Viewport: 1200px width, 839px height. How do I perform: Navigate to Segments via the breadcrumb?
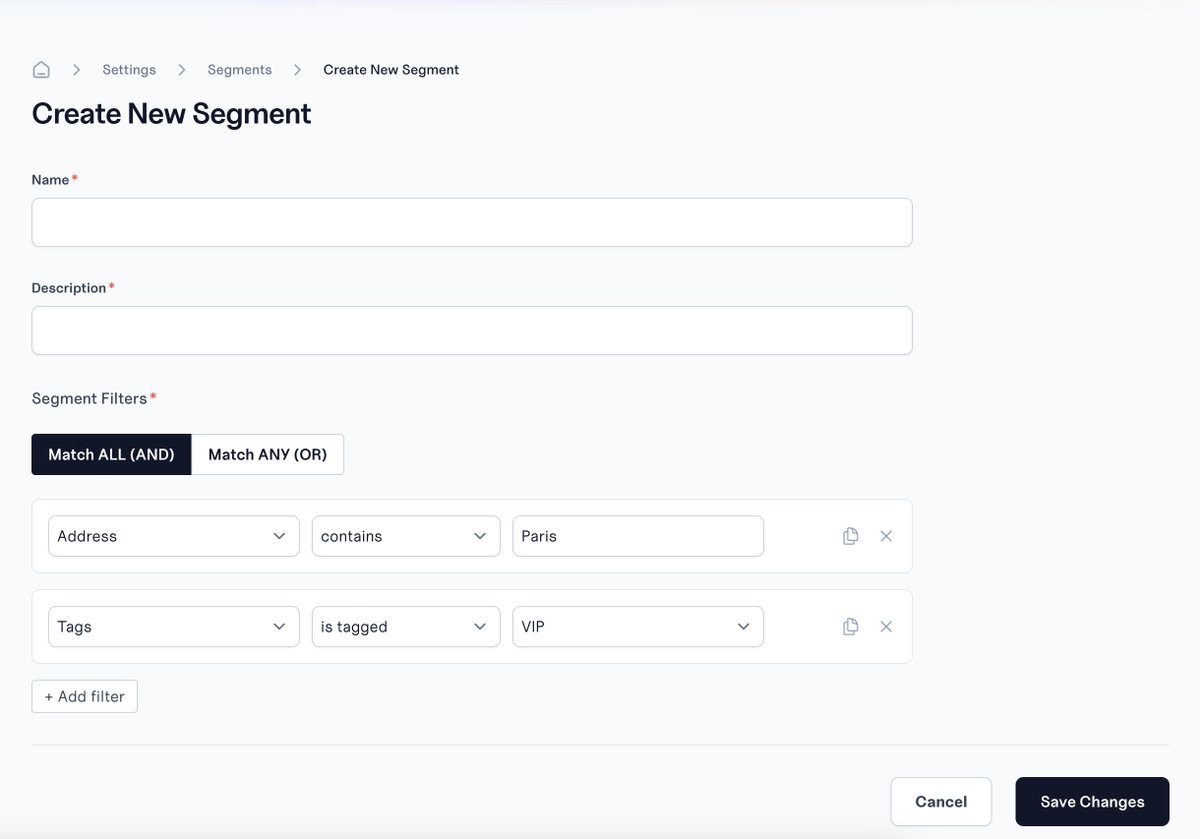coord(239,69)
